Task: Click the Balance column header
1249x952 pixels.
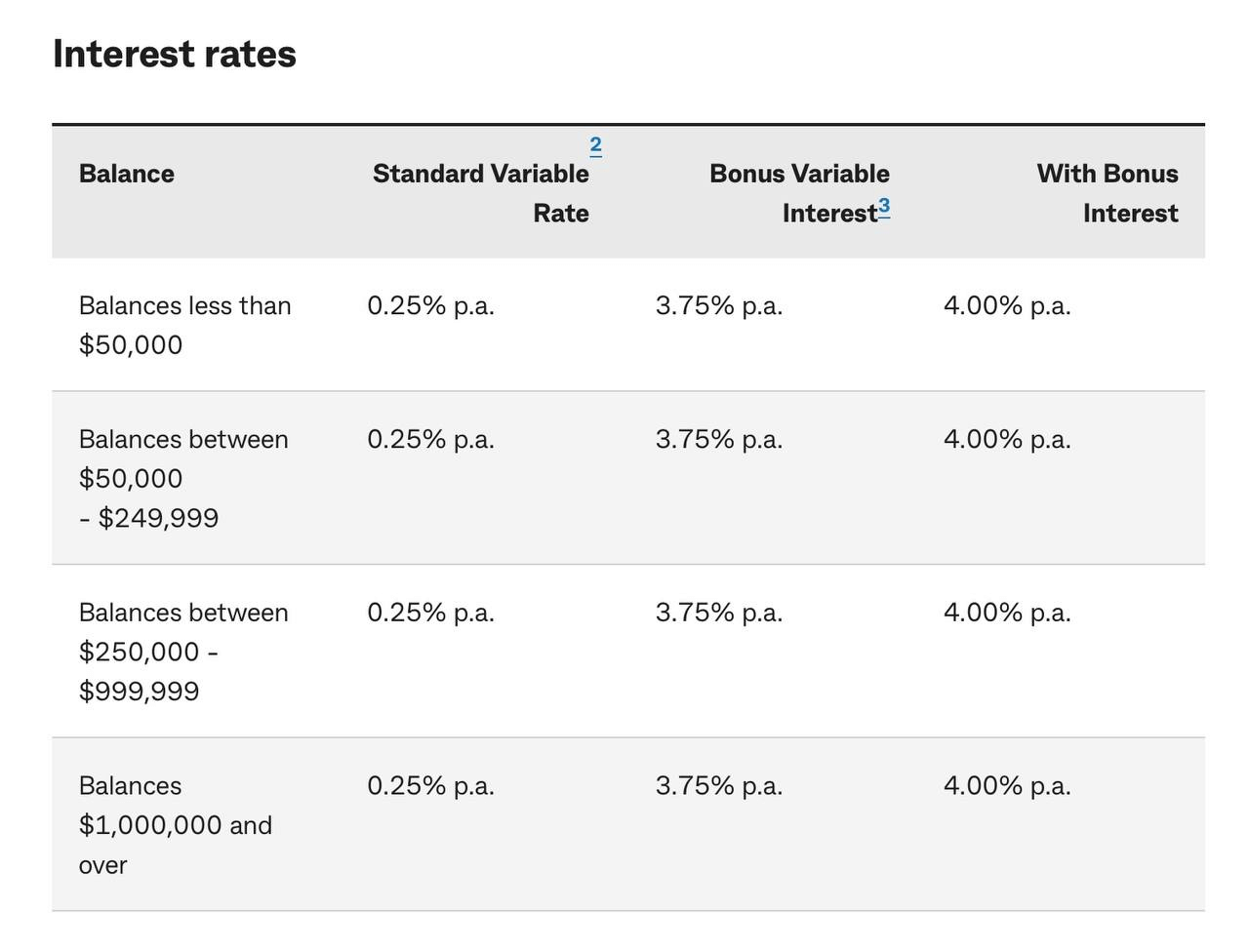Action: [127, 174]
